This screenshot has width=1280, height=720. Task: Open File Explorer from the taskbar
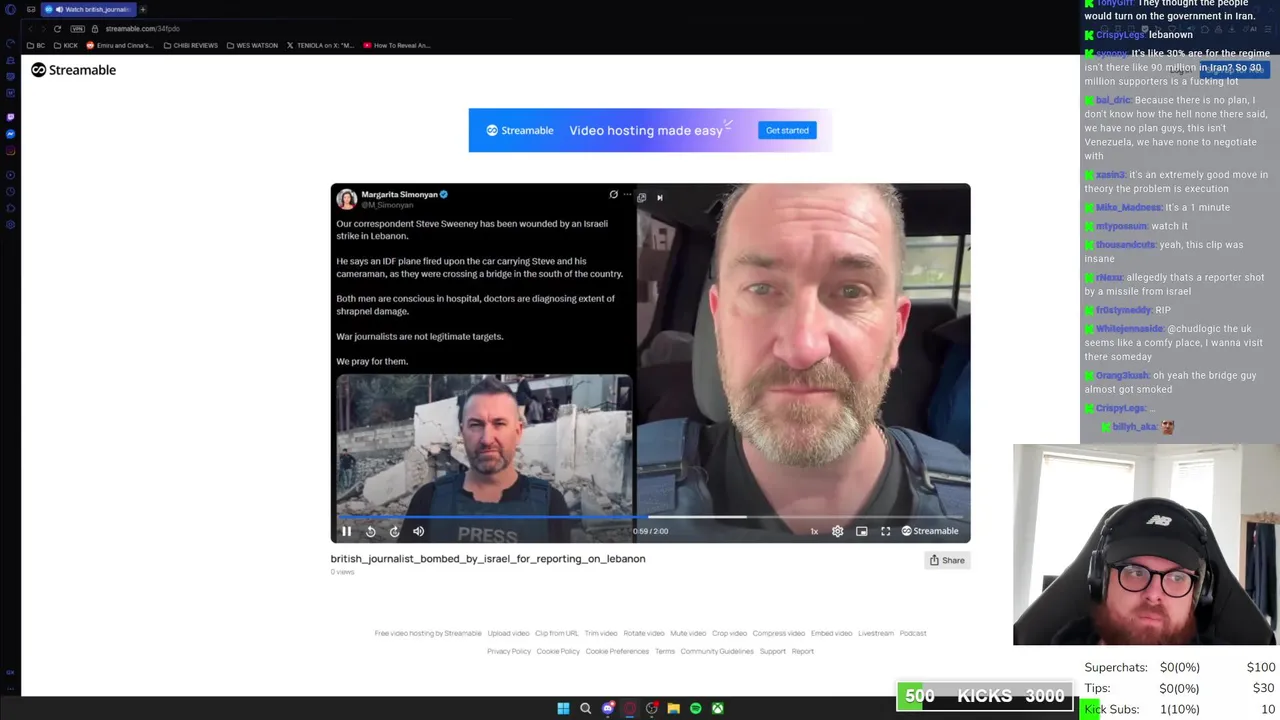tap(674, 708)
